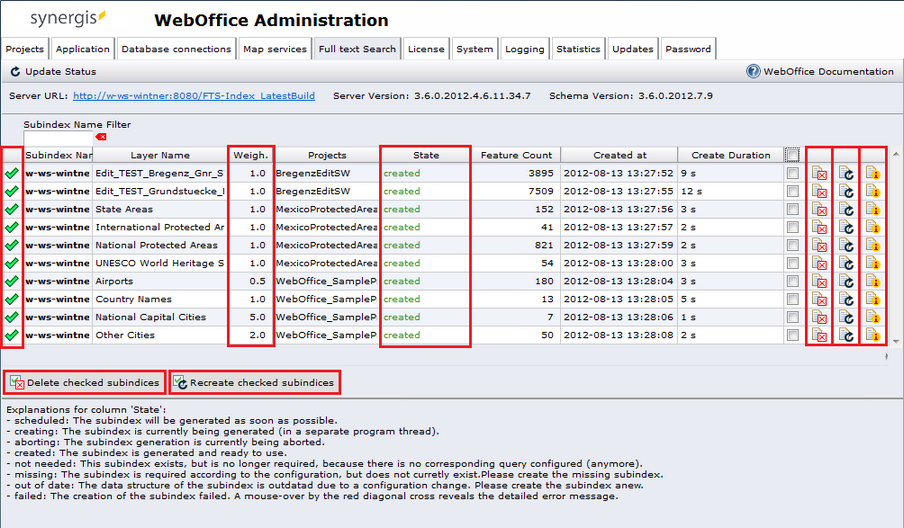Recreate the State Areas subindex
Viewport: 904px width, 528px height.
[846, 209]
